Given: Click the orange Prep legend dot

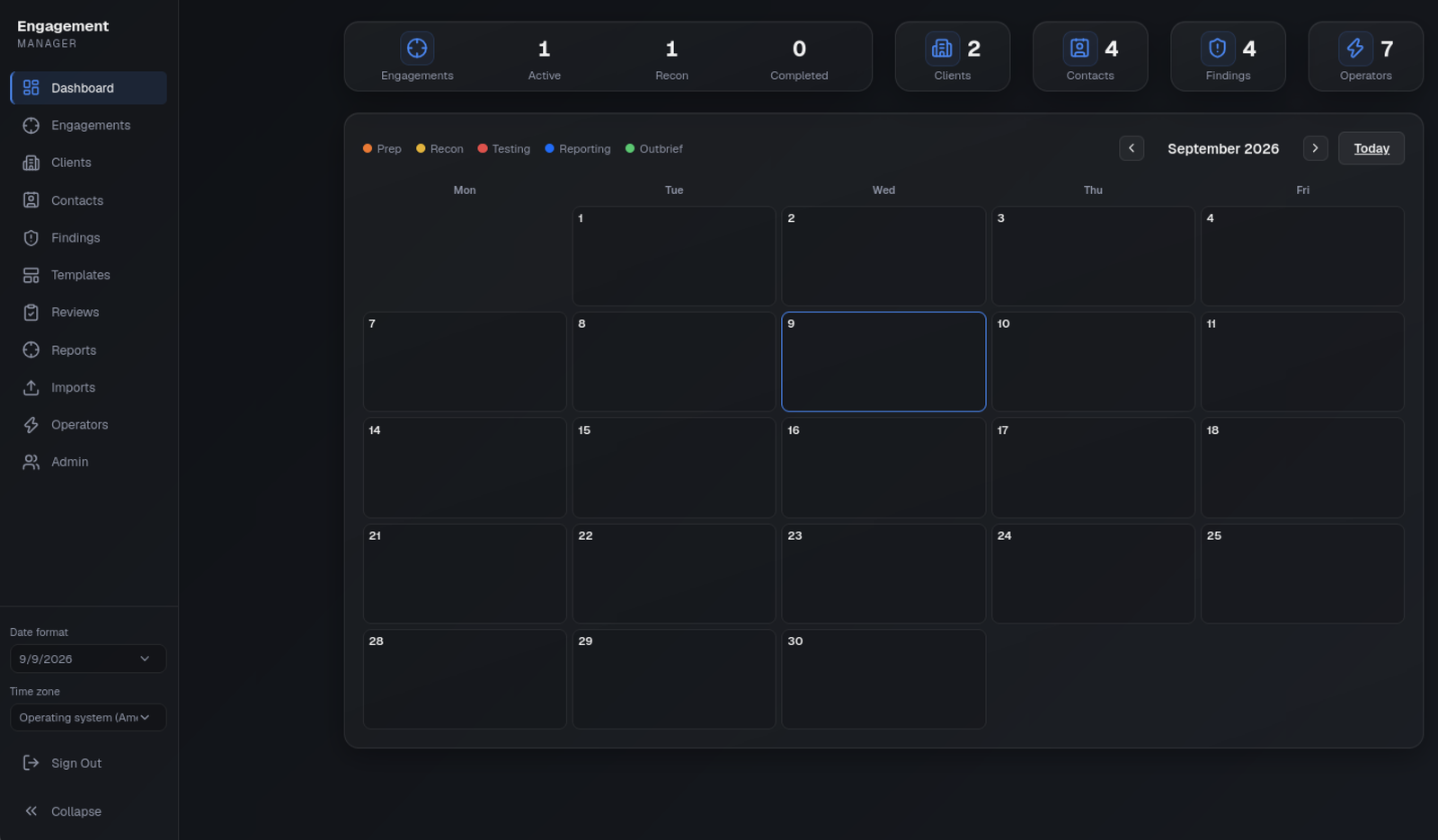Looking at the screenshot, I should [x=368, y=148].
